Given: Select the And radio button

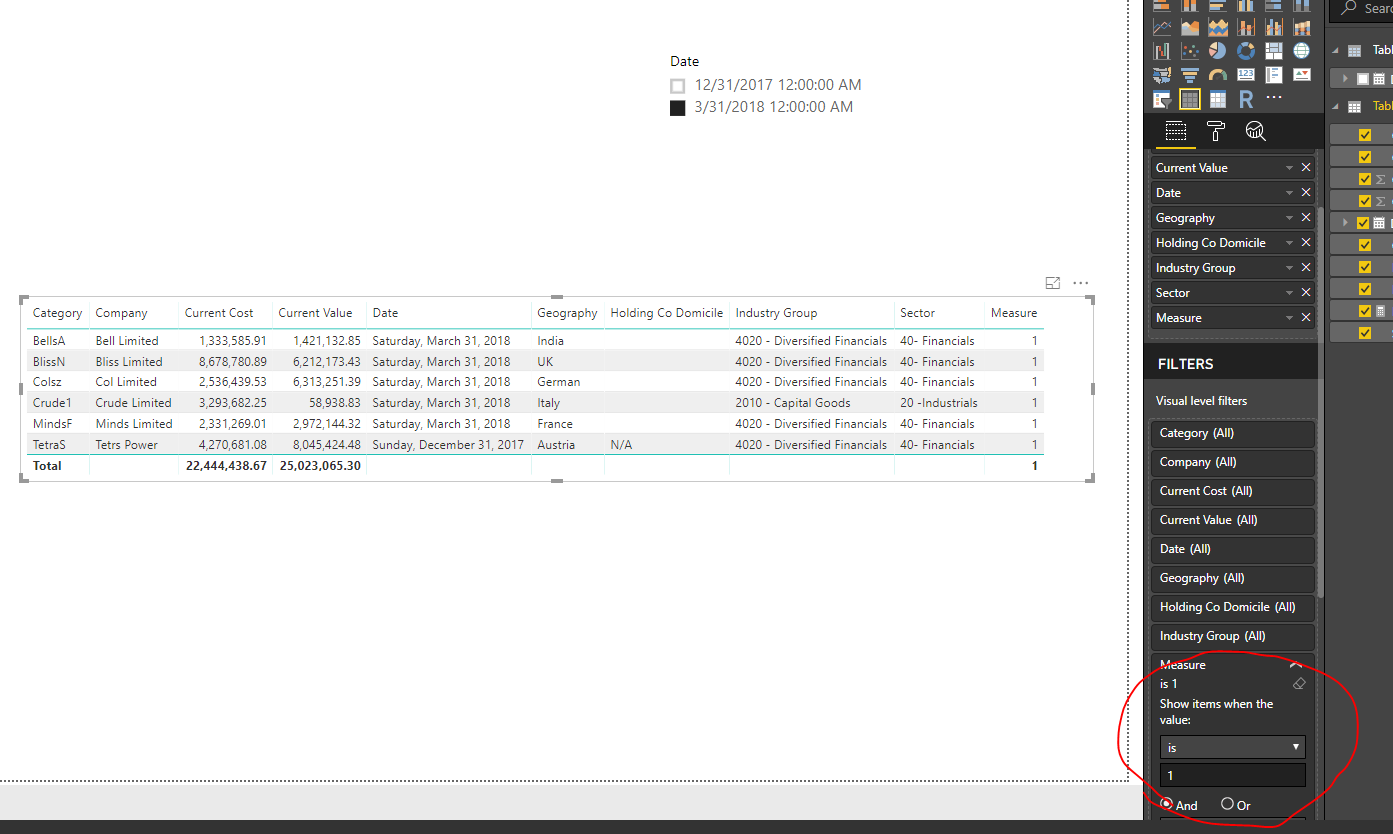Looking at the screenshot, I should (x=1167, y=804).
